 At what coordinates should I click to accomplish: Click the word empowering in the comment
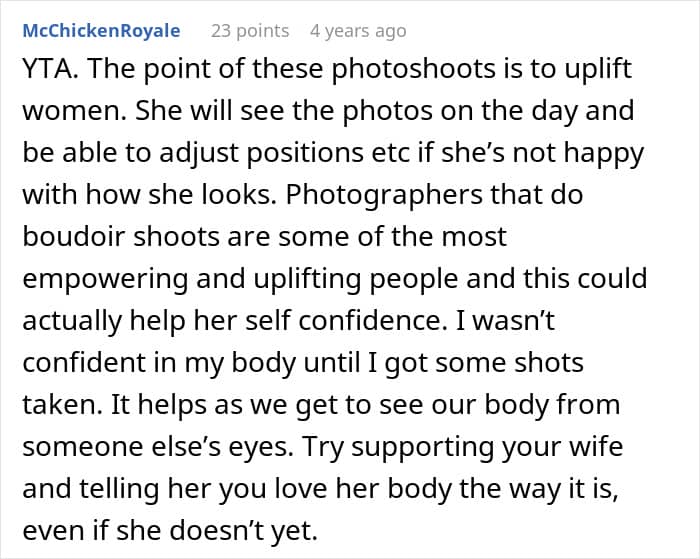105,279
